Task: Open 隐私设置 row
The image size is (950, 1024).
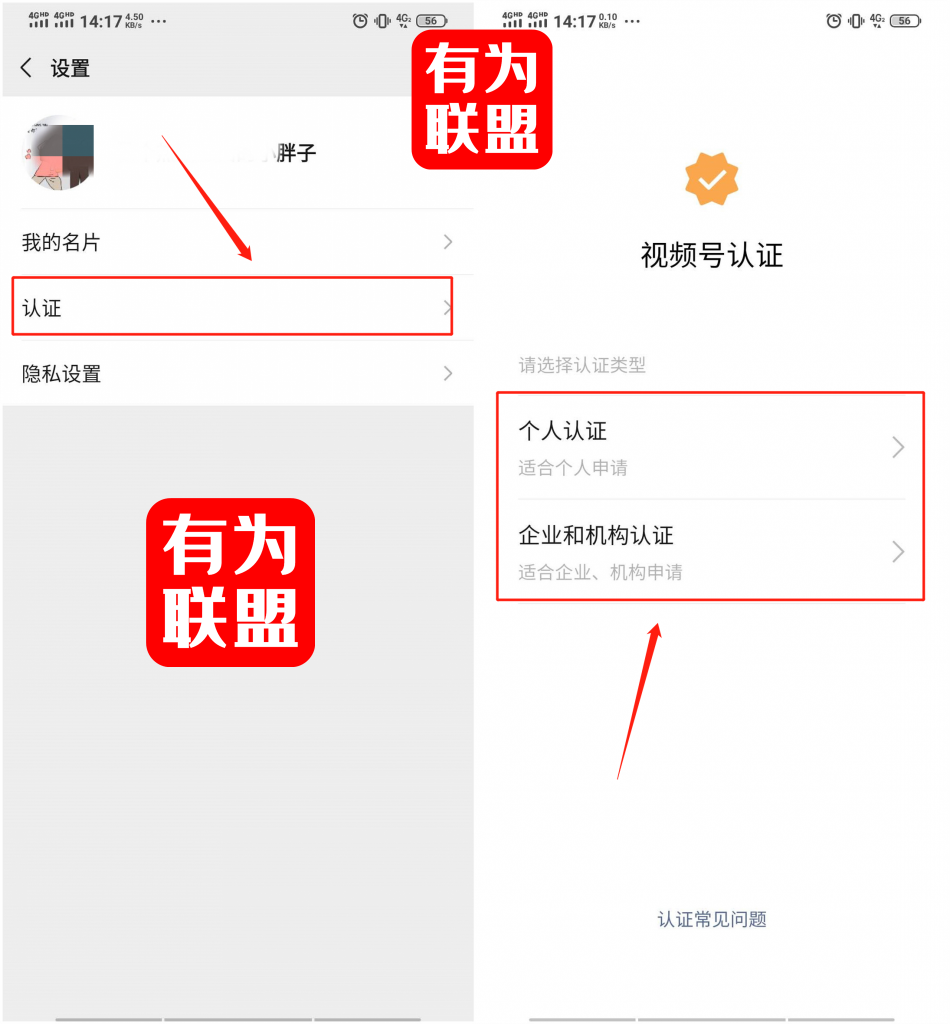Action: click(238, 374)
